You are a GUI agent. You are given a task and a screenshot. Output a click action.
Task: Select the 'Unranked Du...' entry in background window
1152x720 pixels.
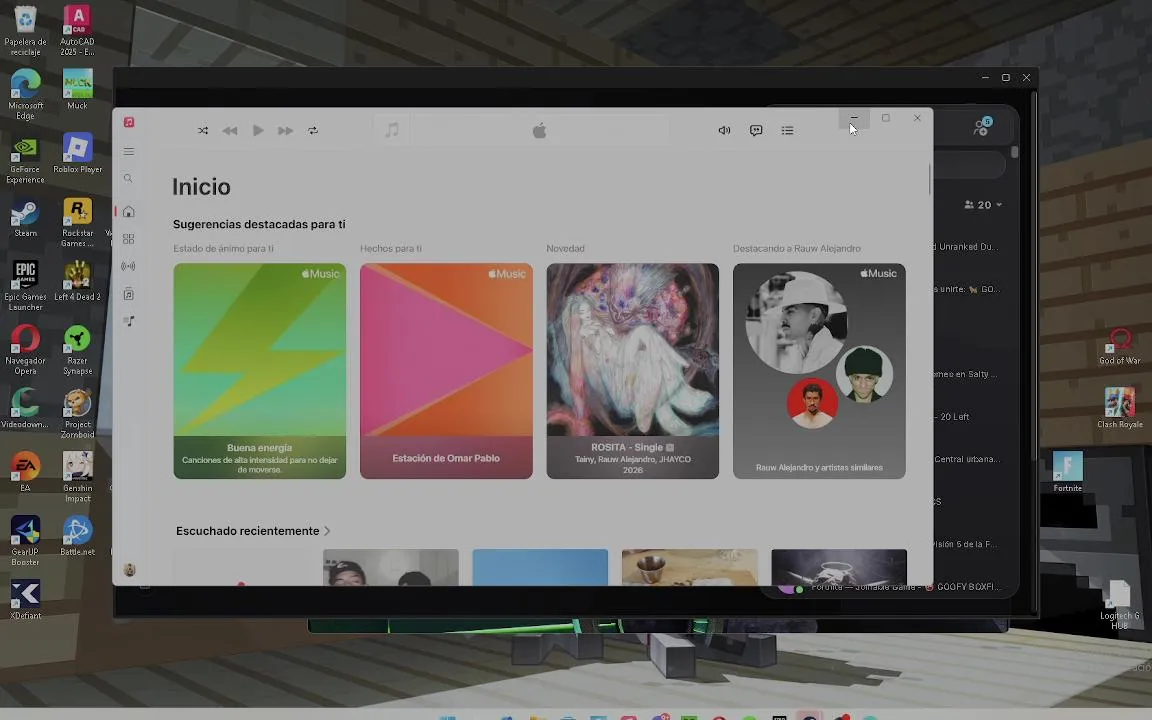coord(968,247)
